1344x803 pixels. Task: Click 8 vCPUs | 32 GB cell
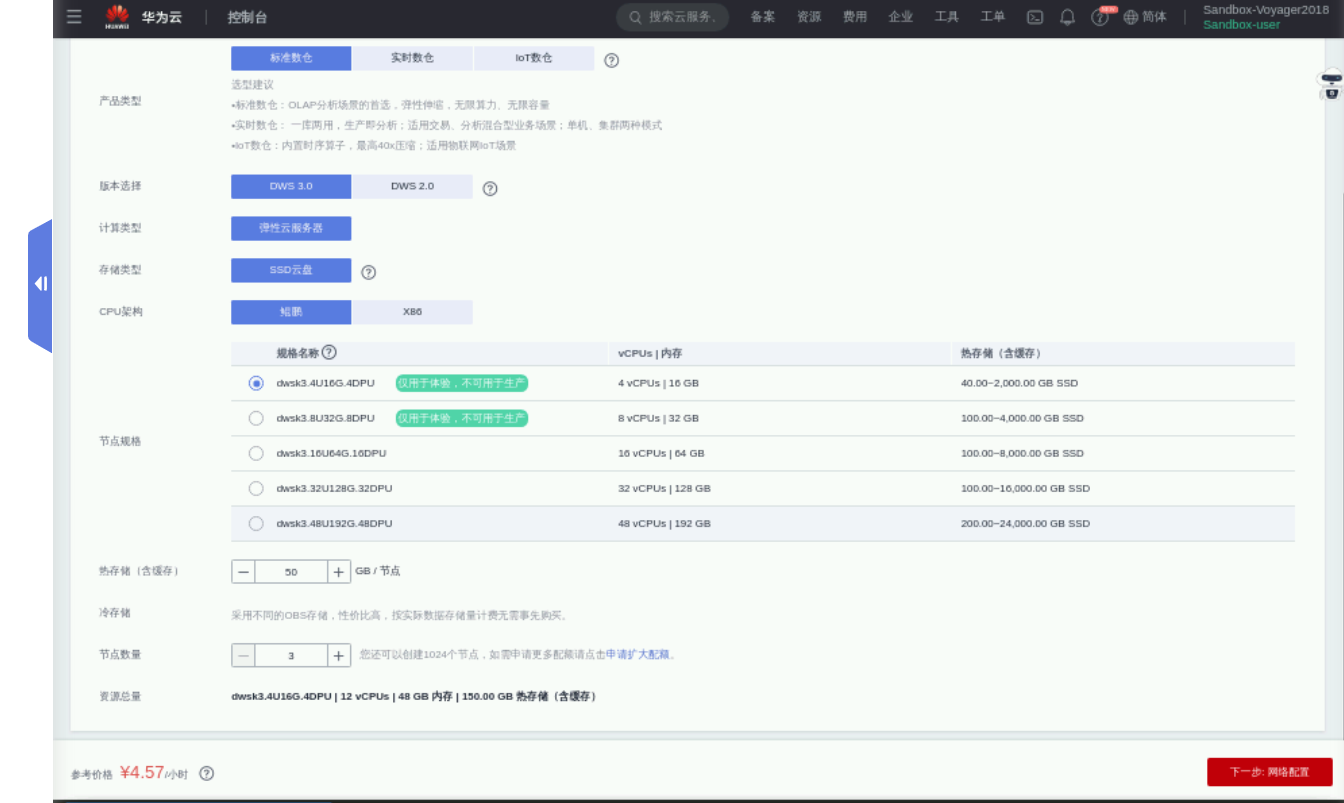658,418
